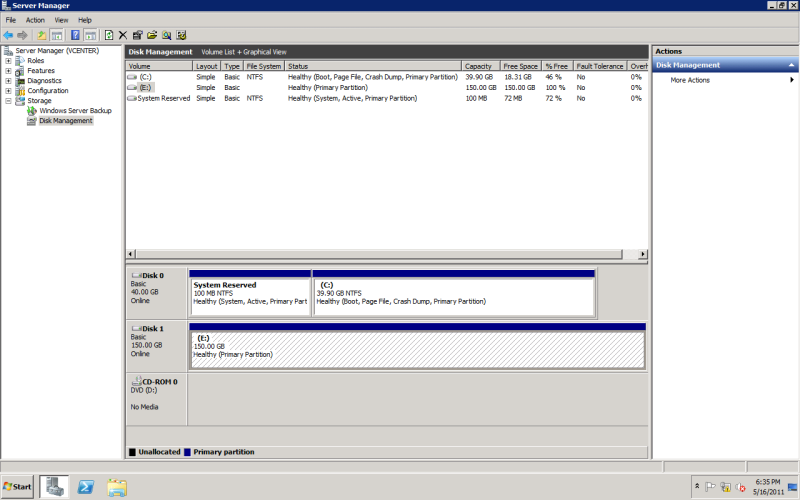Expand the Roles tree node
Viewport: 800px width, 500px height.
(8, 61)
